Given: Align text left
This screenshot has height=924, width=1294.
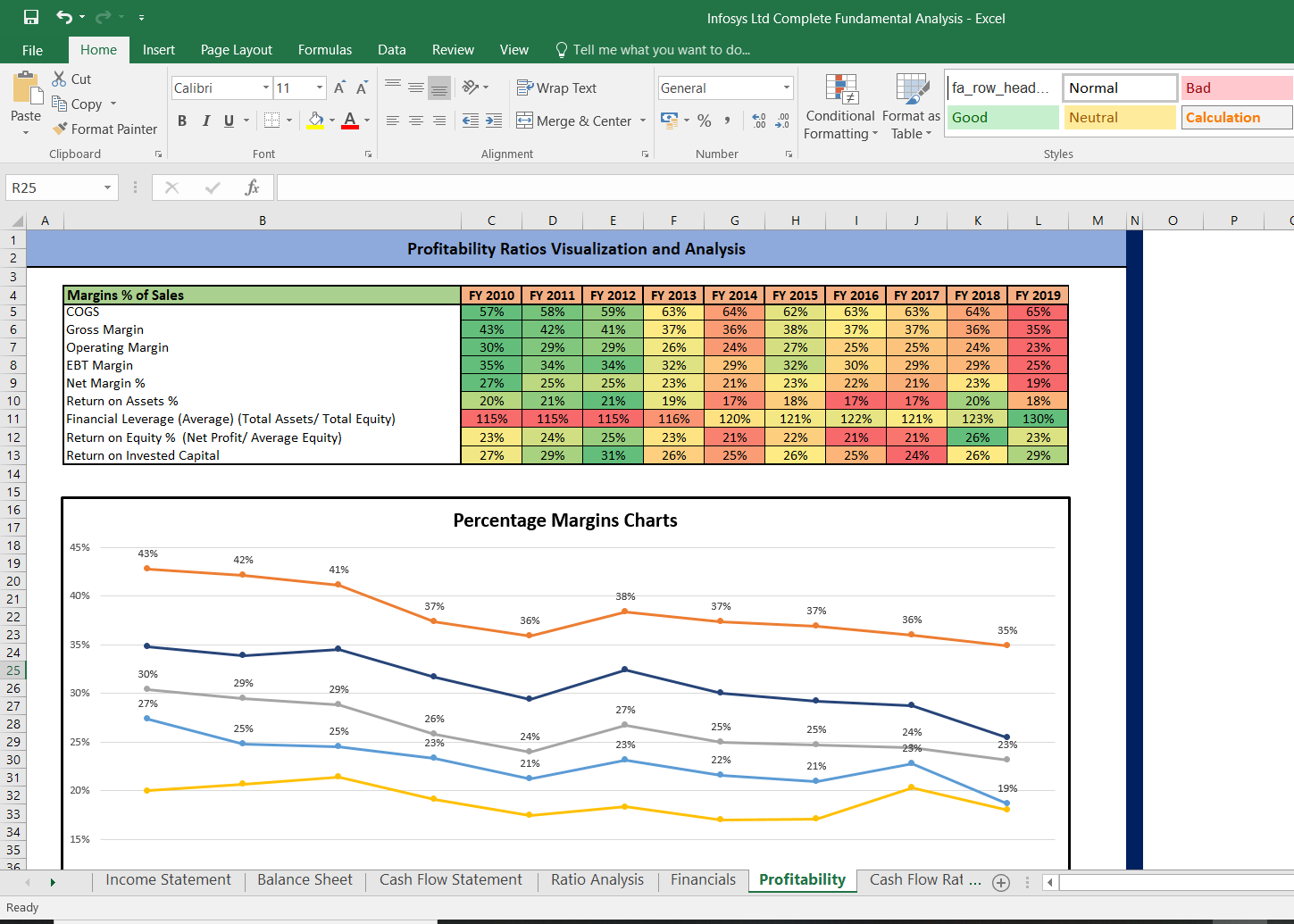Looking at the screenshot, I should click(x=393, y=121).
